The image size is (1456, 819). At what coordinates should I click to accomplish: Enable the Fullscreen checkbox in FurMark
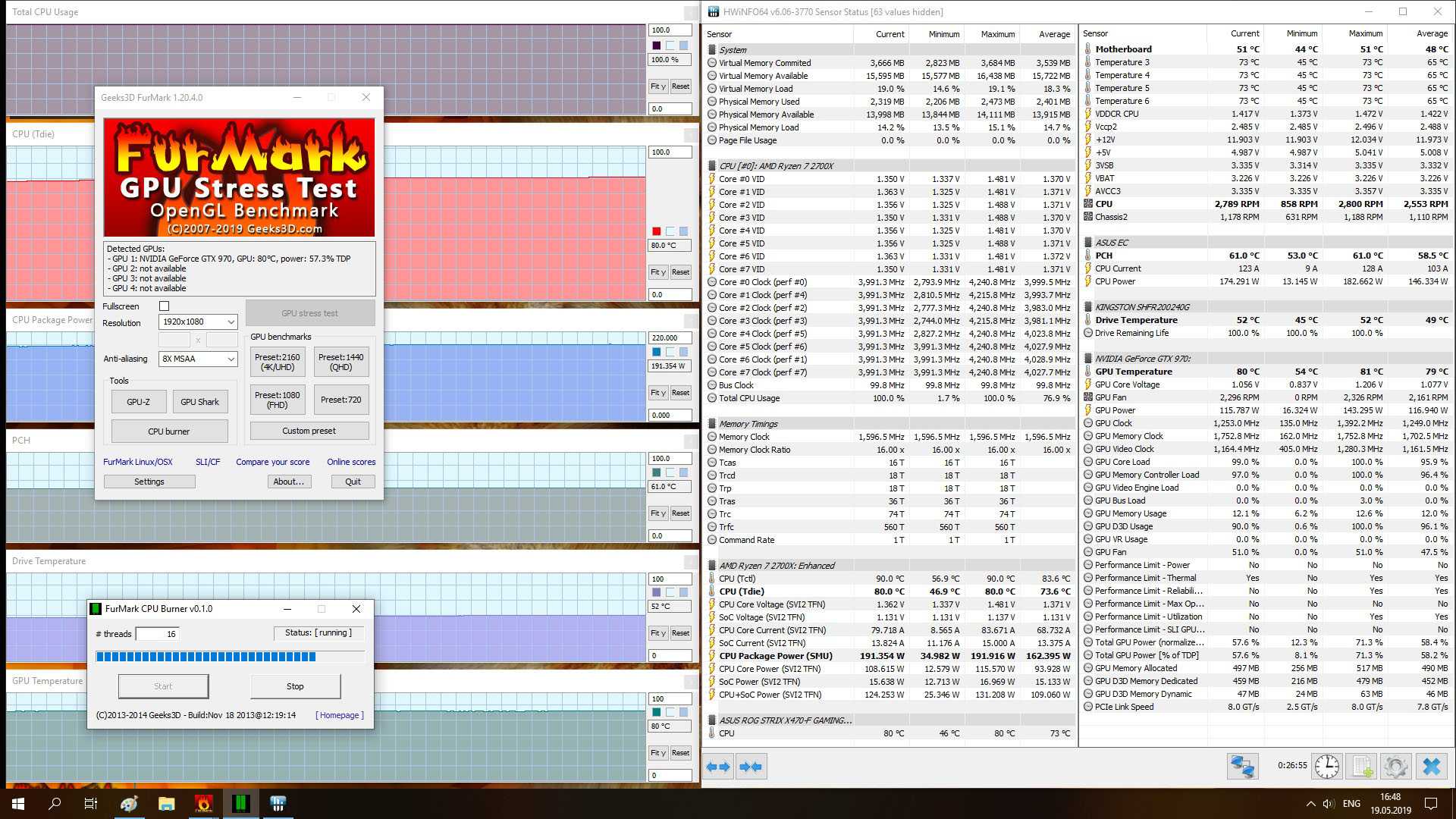click(x=164, y=306)
